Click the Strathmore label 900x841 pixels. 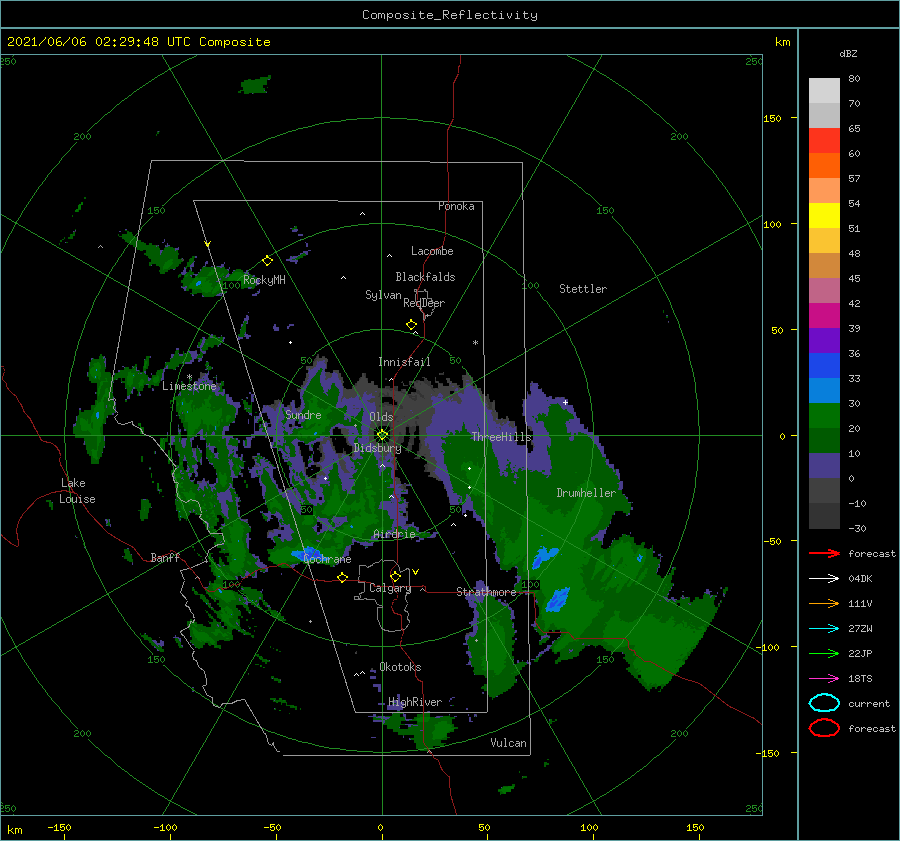click(486, 592)
